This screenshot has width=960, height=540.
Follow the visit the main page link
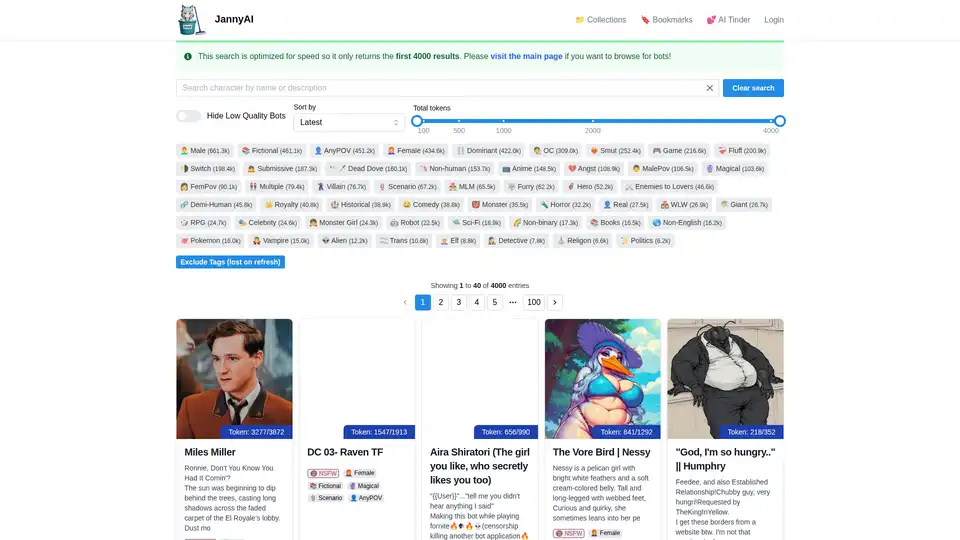[x=526, y=56]
